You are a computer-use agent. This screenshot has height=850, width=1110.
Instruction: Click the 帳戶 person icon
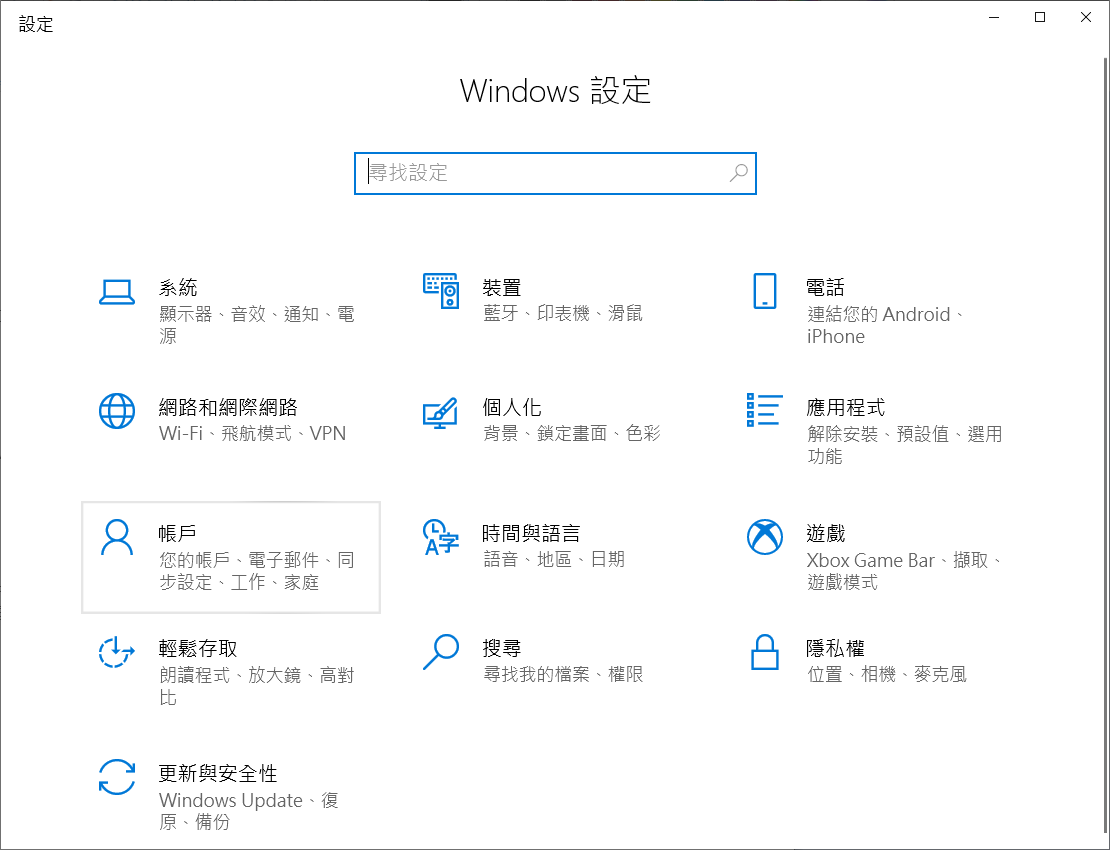[117, 537]
